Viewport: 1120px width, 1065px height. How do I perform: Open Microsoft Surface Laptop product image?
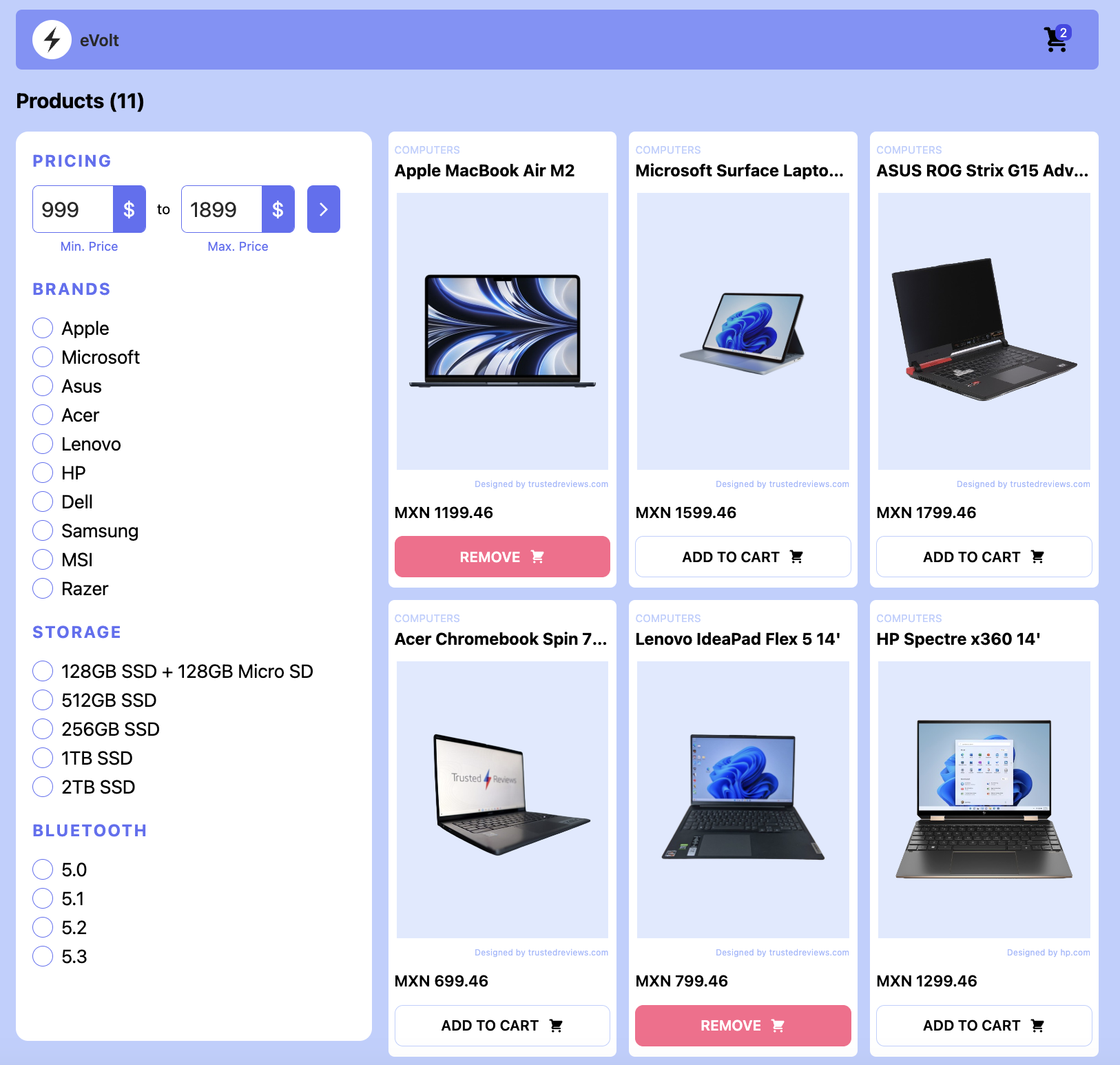[x=743, y=331]
